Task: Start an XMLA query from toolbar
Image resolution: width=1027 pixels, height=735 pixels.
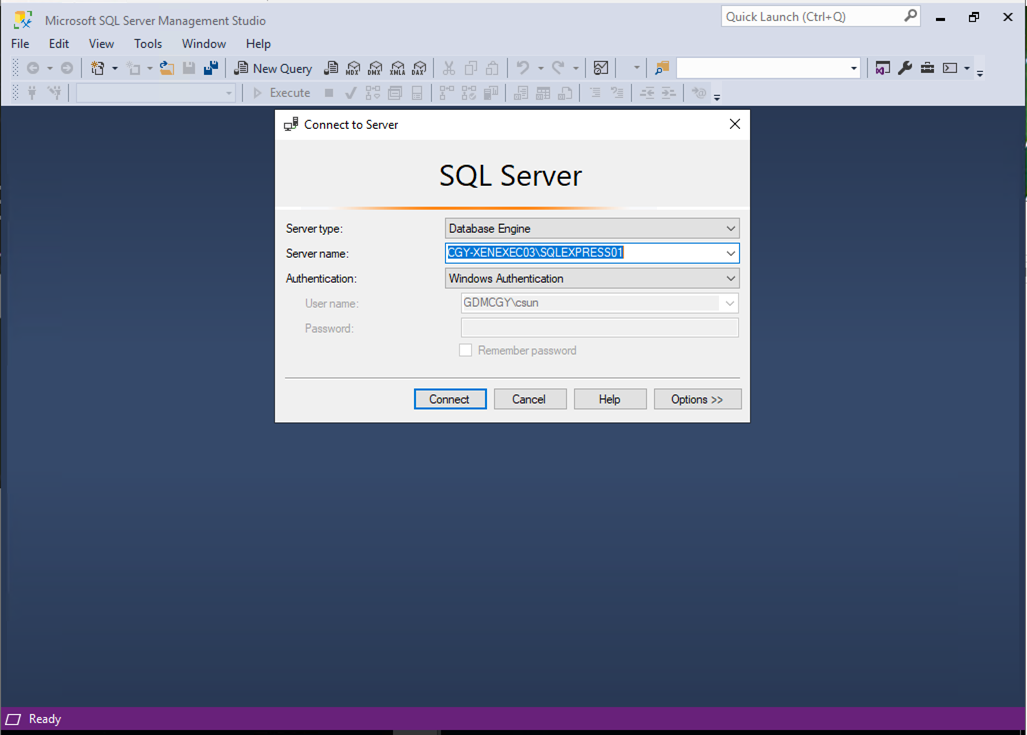Action: click(398, 68)
